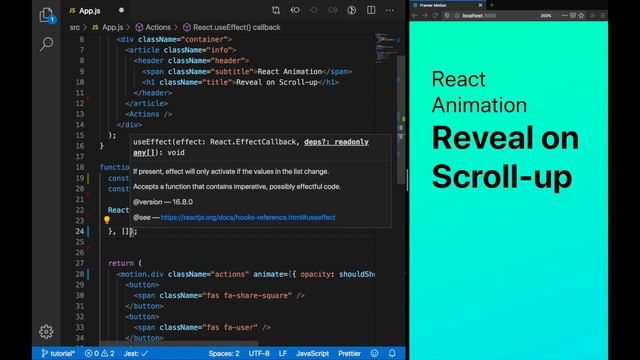
Task: Open the browser page actions ellipsis
Action: coord(564,16)
